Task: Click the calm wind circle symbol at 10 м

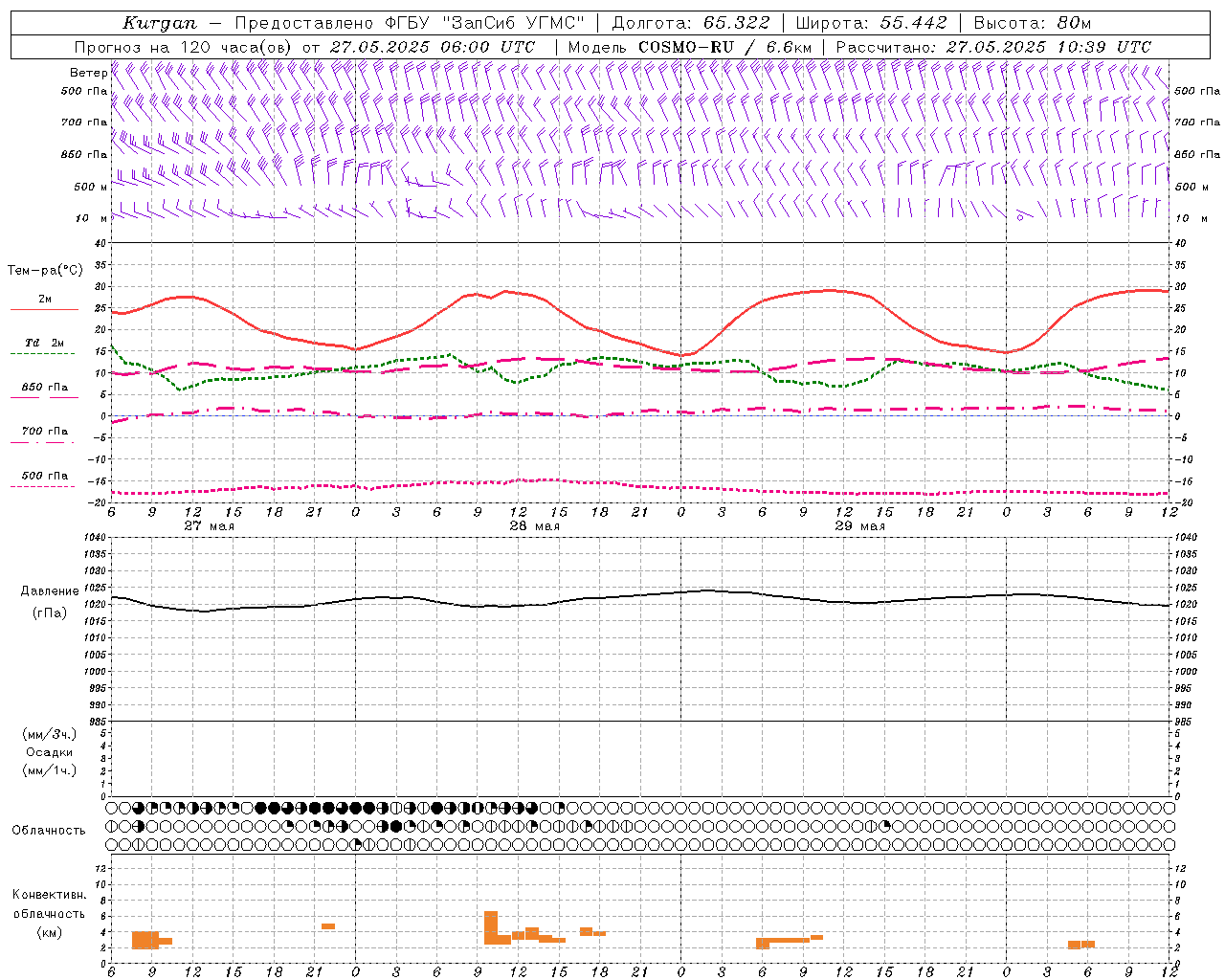Action: point(1021,217)
